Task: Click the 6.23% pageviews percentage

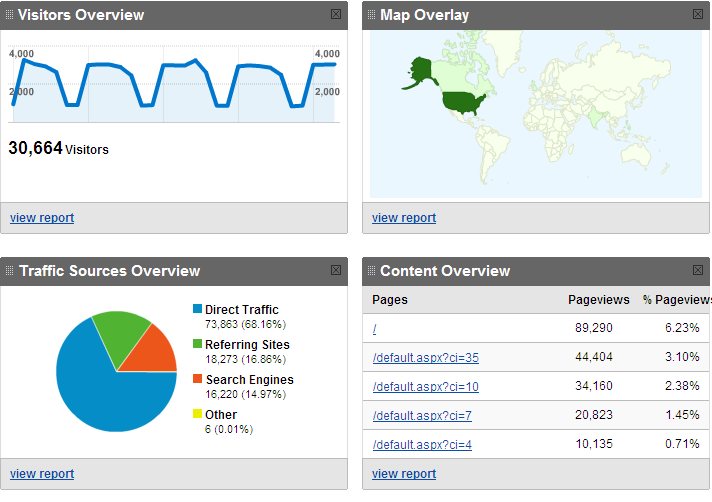Action: pos(682,328)
